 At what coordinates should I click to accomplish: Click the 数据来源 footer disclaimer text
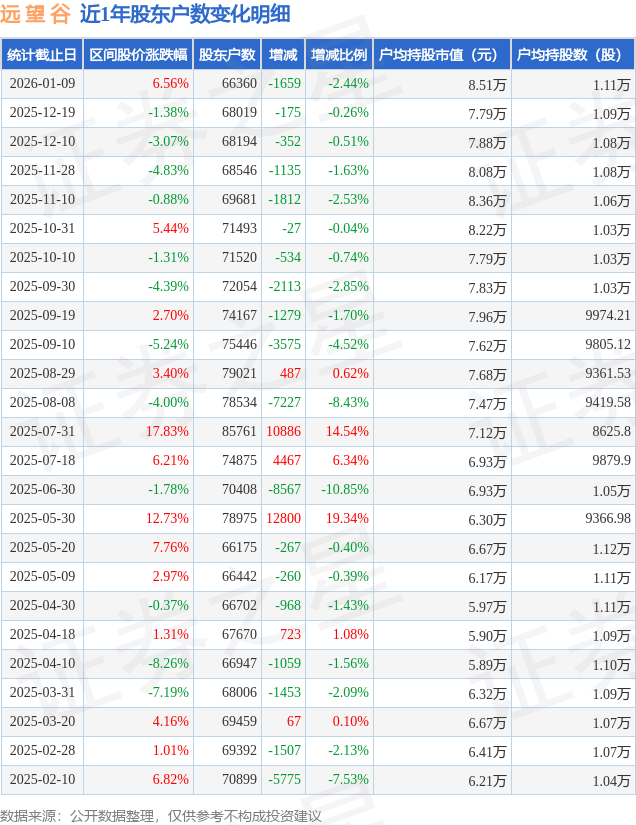[x=161, y=815]
